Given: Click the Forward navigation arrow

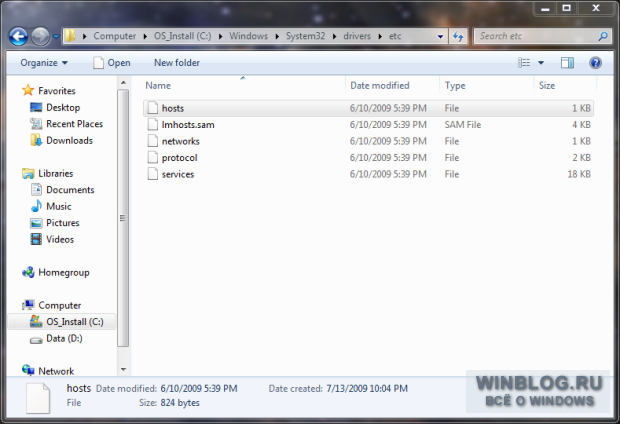Looking at the screenshot, I should 40,36.
